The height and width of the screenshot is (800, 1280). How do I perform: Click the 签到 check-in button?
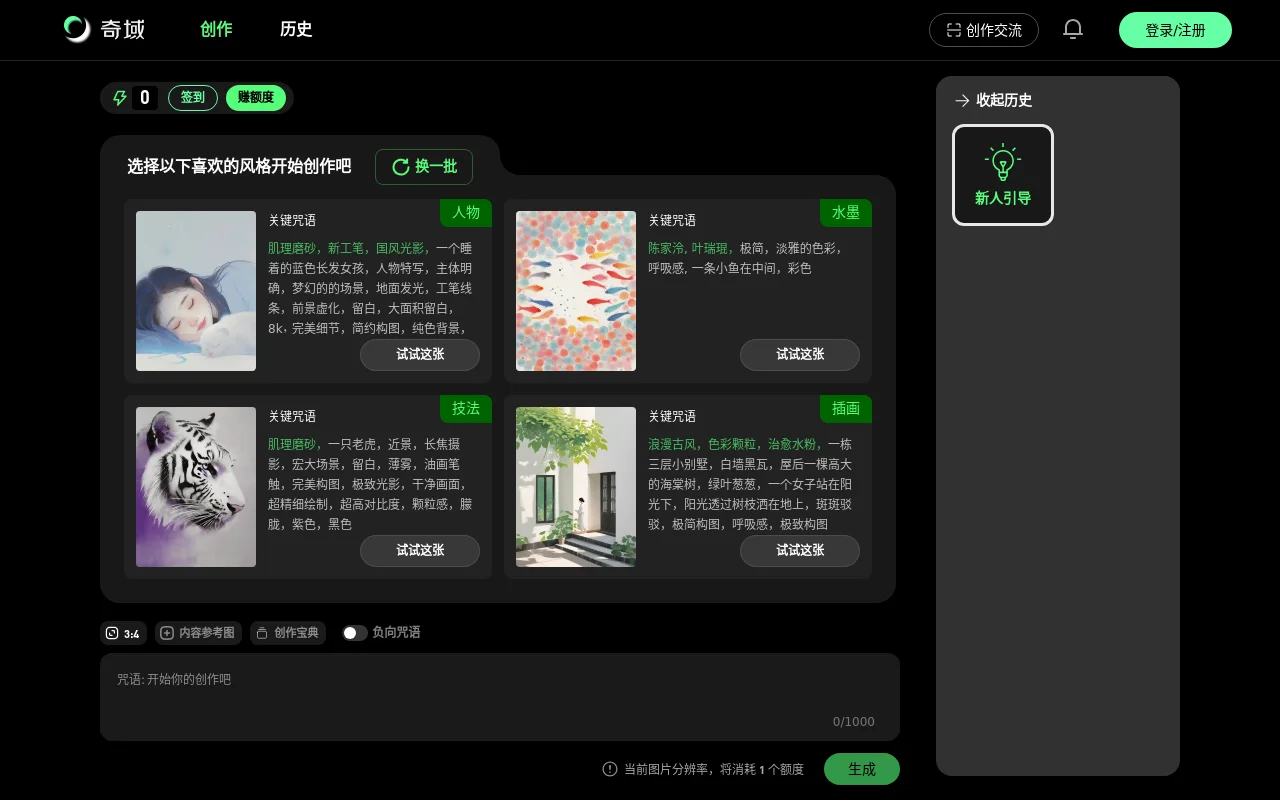[x=192, y=97]
